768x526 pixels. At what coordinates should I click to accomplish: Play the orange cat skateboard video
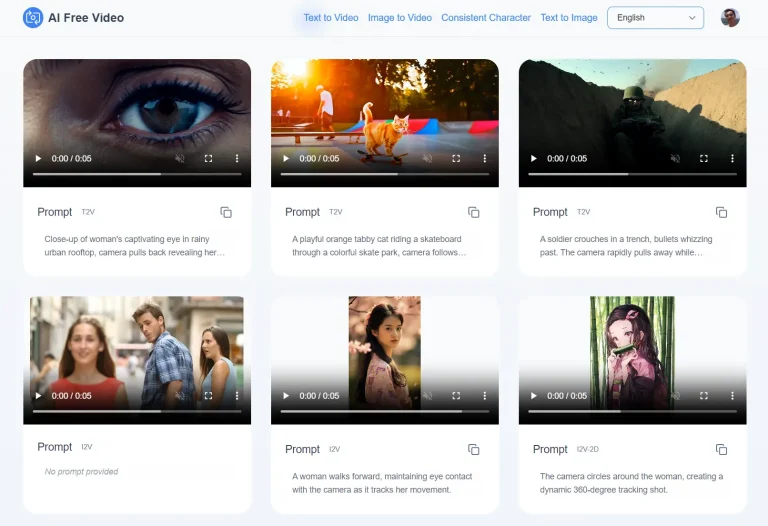(x=286, y=158)
